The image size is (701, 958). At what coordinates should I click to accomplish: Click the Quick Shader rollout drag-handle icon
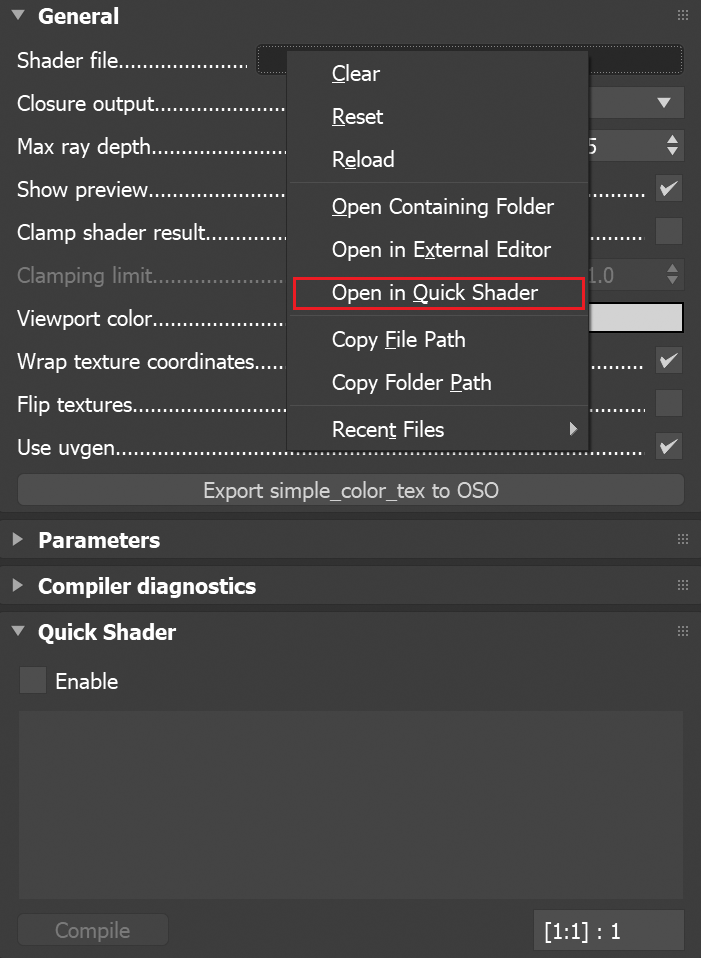pos(683,632)
